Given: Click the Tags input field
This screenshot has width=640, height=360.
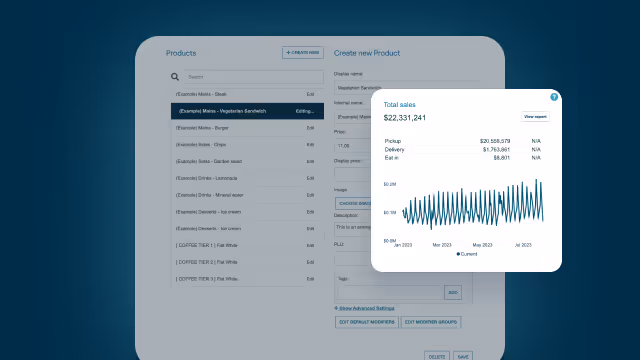Looking at the screenshot, I should [x=389, y=292].
